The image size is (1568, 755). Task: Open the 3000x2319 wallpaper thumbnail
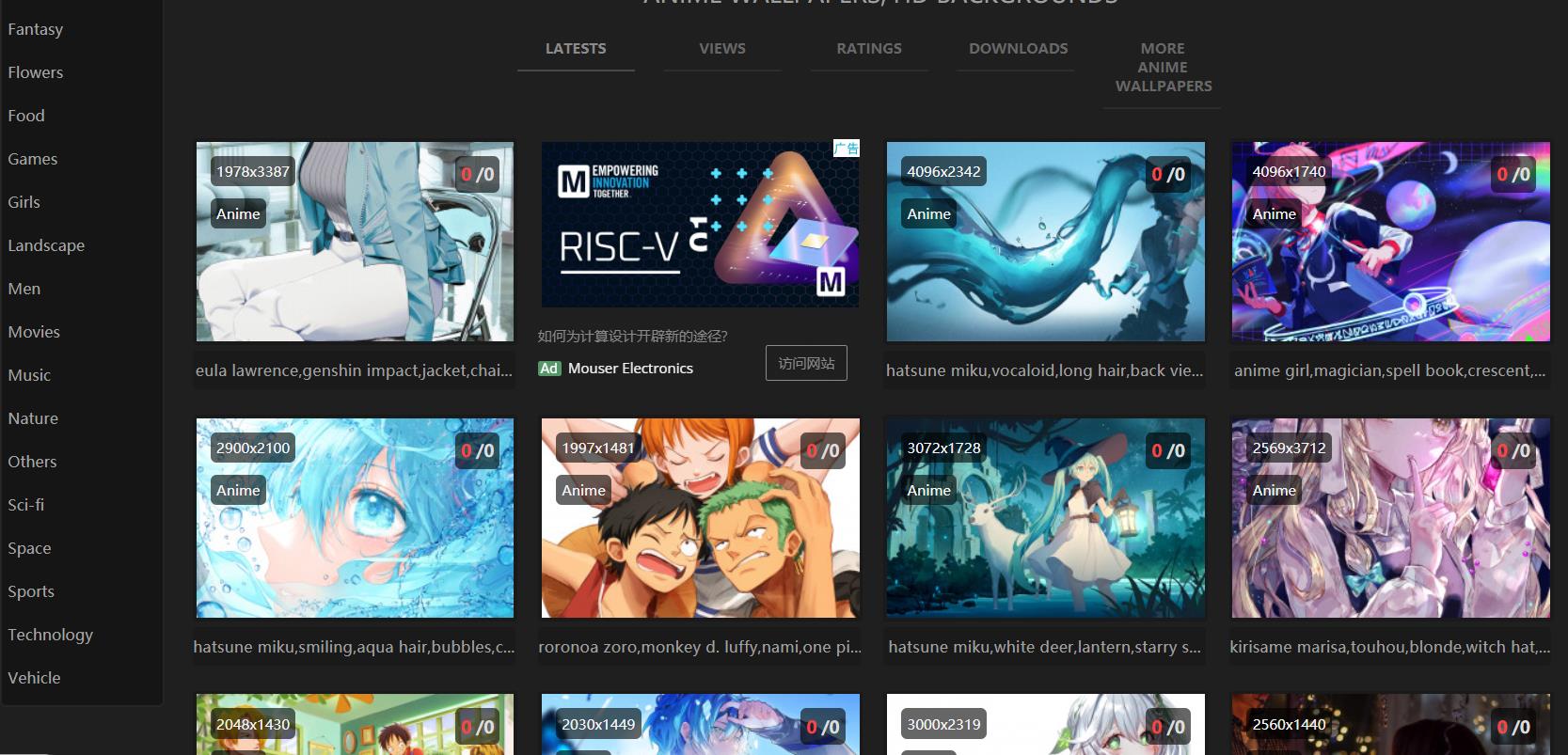click(1046, 725)
